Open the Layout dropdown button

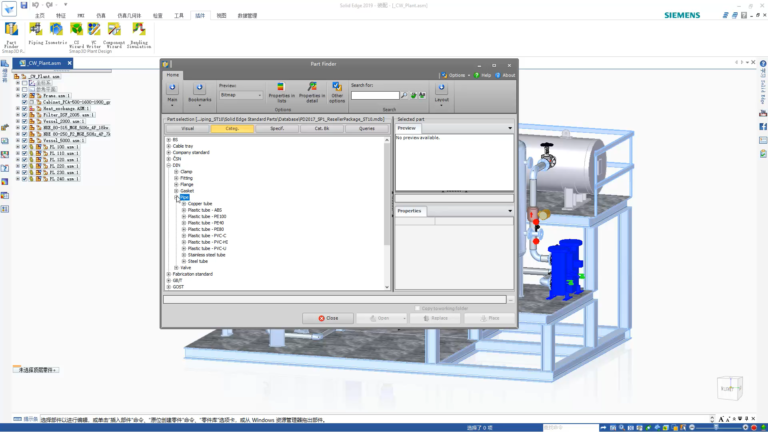(441, 95)
